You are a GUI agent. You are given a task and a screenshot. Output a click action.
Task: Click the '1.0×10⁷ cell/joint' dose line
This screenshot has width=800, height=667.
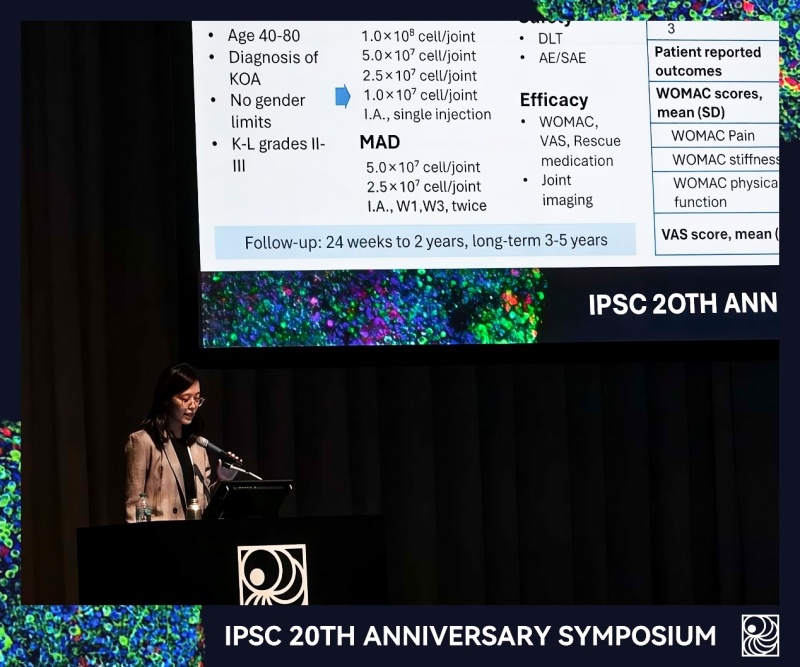pos(420,95)
